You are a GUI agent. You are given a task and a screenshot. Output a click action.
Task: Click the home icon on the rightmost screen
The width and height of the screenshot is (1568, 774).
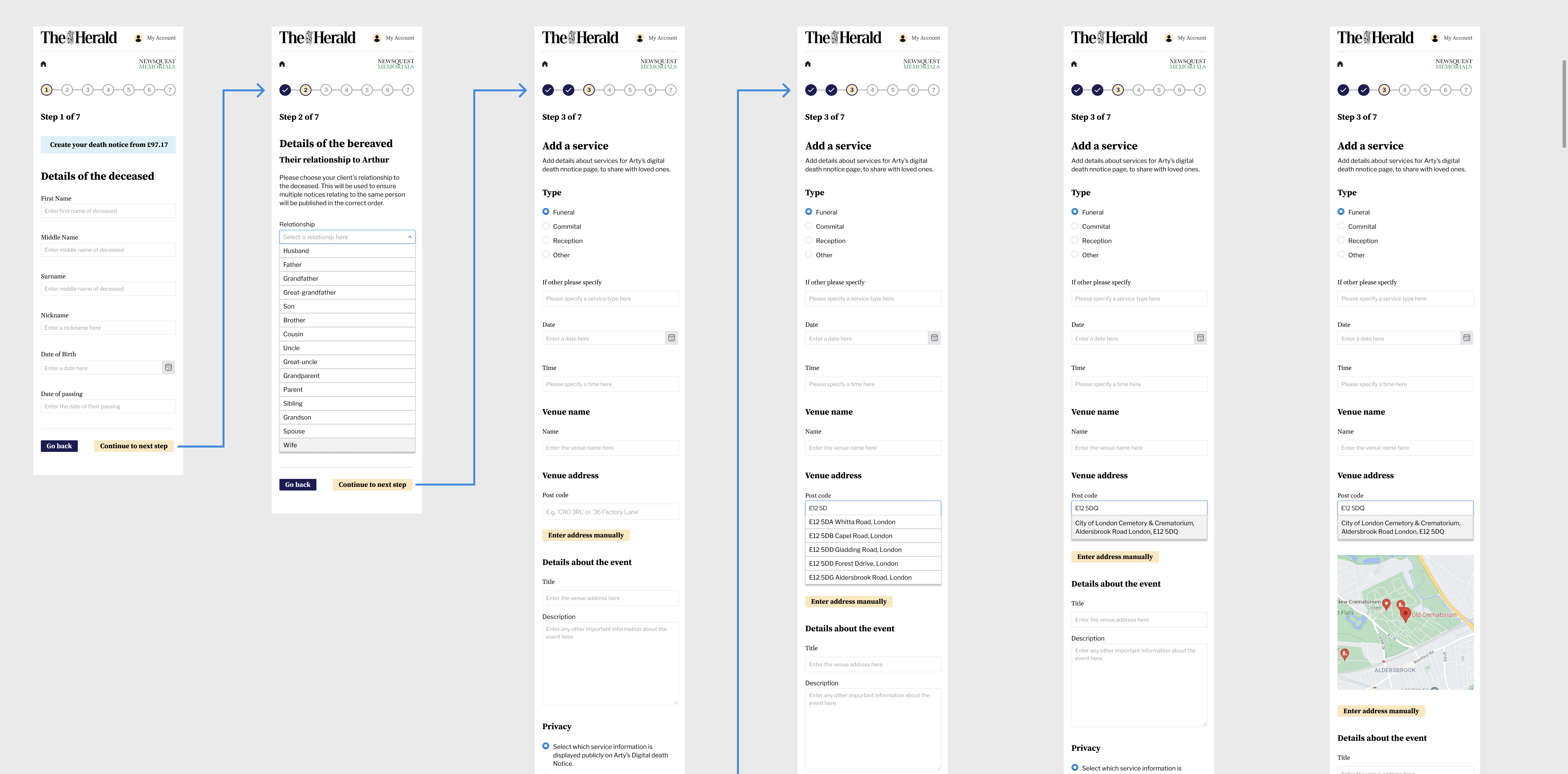[1340, 64]
